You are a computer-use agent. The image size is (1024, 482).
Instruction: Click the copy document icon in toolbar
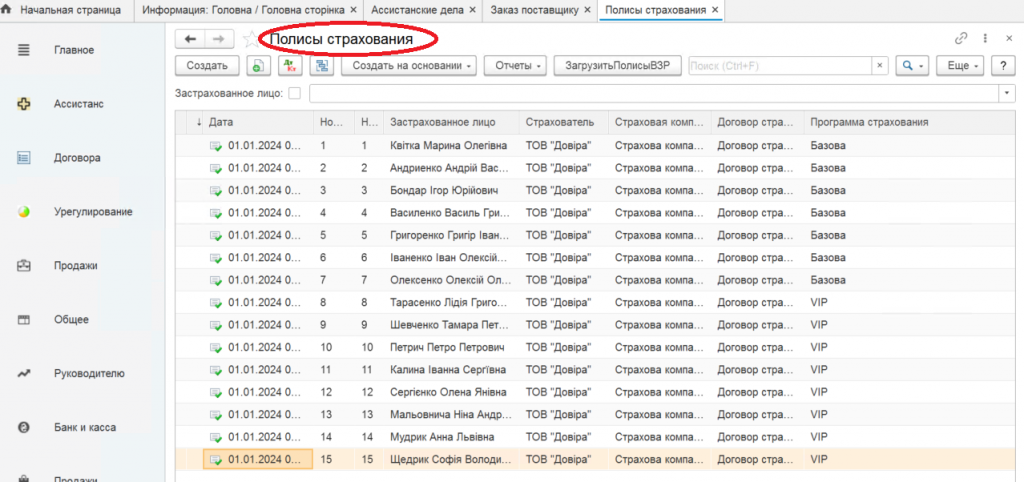click(x=258, y=66)
